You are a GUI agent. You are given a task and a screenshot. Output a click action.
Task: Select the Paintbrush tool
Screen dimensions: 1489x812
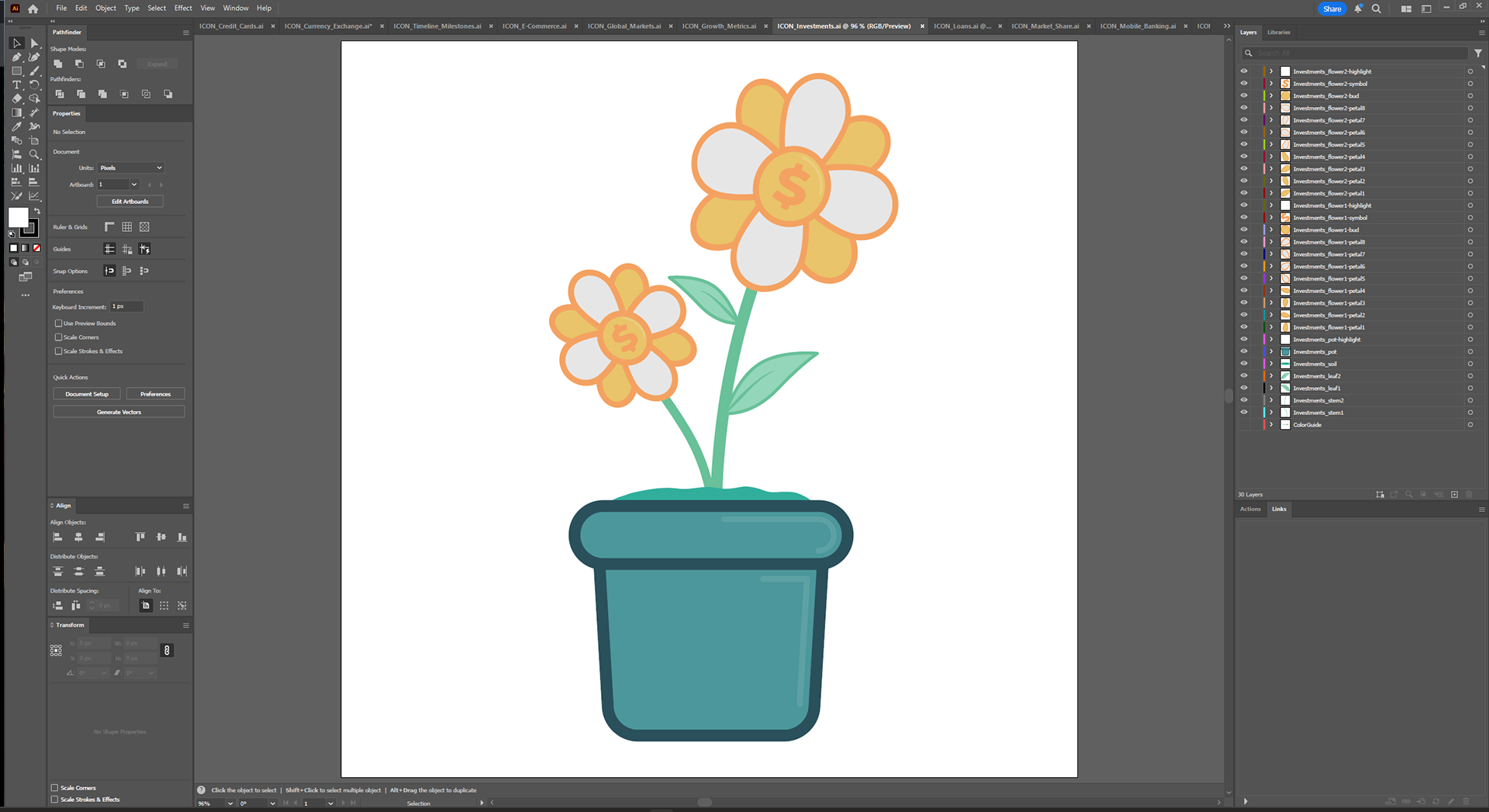click(x=34, y=71)
